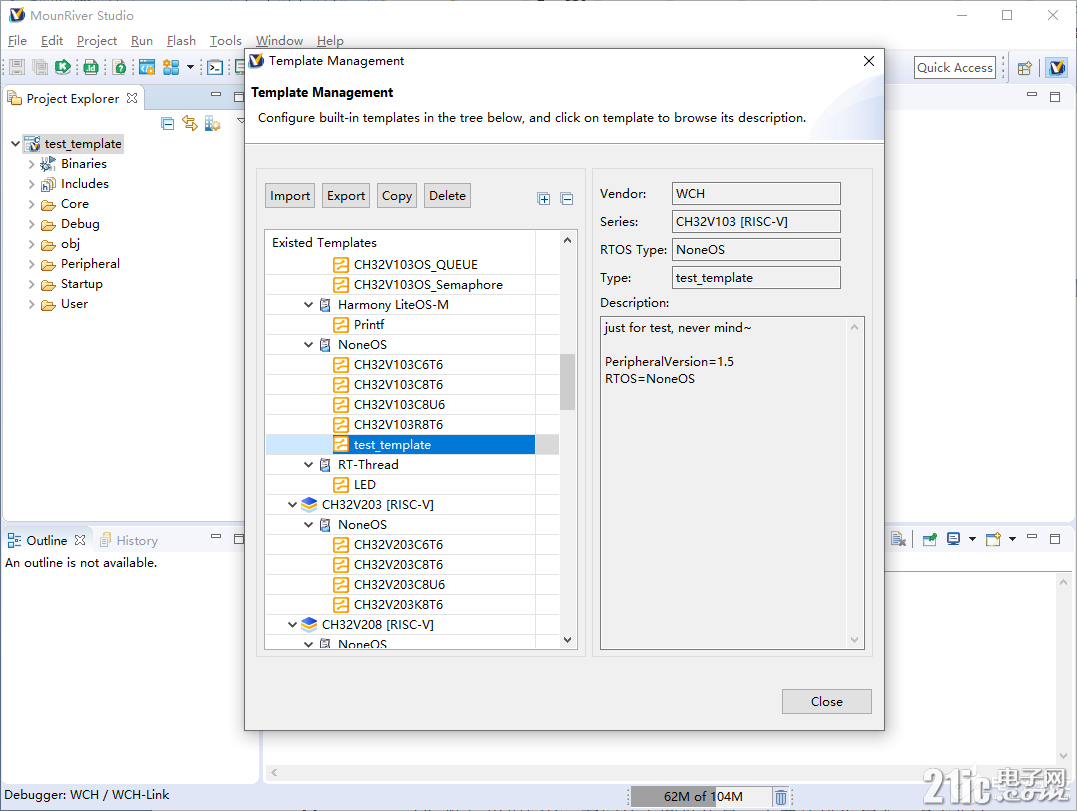Click the 62M of 104M heap bar
This screenshot has height=811, width=1077.
pos(701,797)
